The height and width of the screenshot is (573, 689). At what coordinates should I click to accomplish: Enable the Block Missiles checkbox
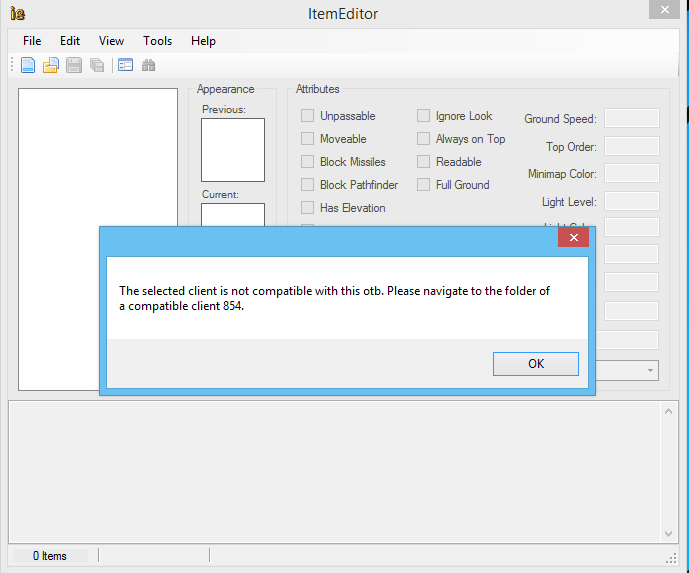tap(308, 162)
